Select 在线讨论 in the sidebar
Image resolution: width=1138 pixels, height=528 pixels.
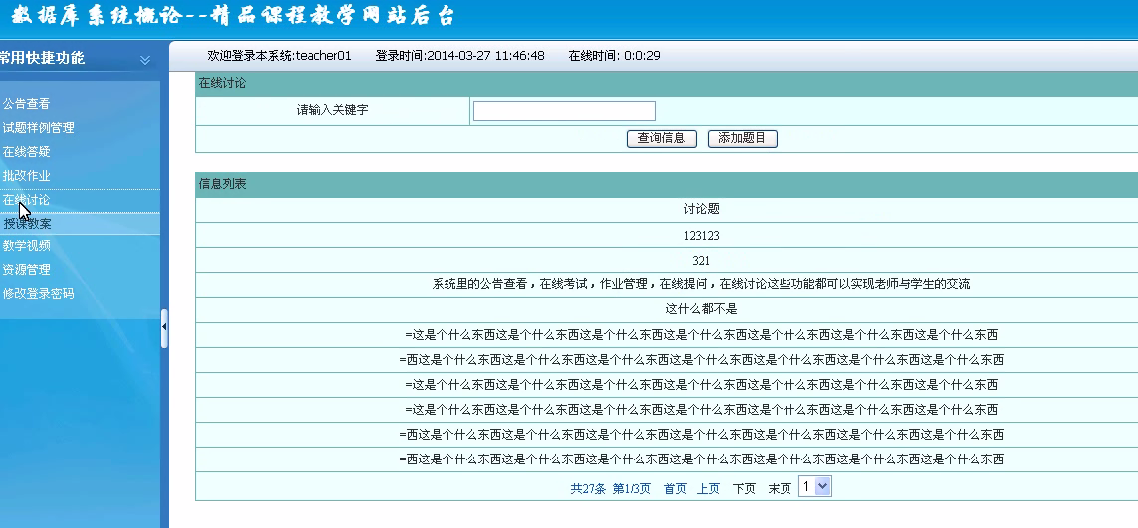pyautogui.click(x=26, y=199)
